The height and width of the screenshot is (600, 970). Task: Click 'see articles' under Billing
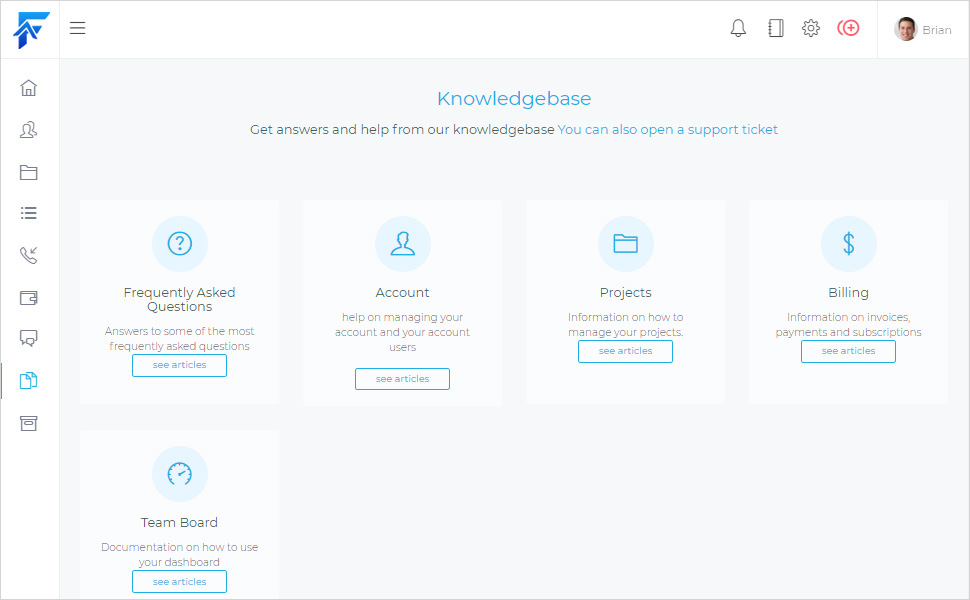848,351
